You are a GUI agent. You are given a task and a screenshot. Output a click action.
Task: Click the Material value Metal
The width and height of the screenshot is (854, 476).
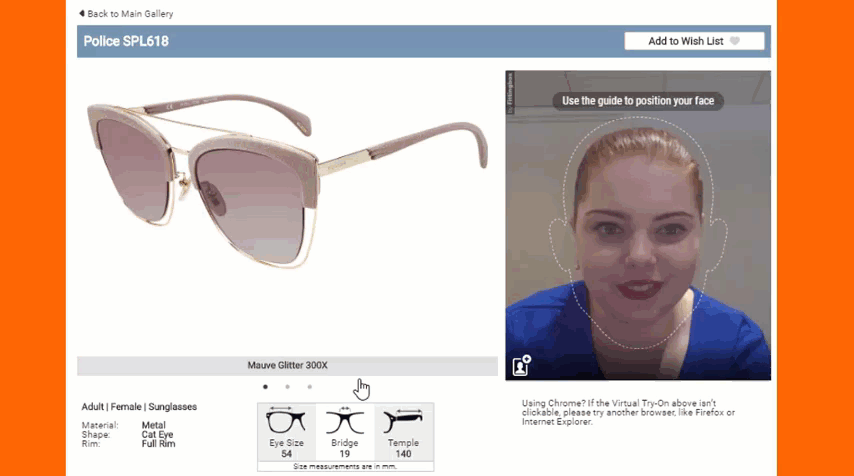[153, 425]
